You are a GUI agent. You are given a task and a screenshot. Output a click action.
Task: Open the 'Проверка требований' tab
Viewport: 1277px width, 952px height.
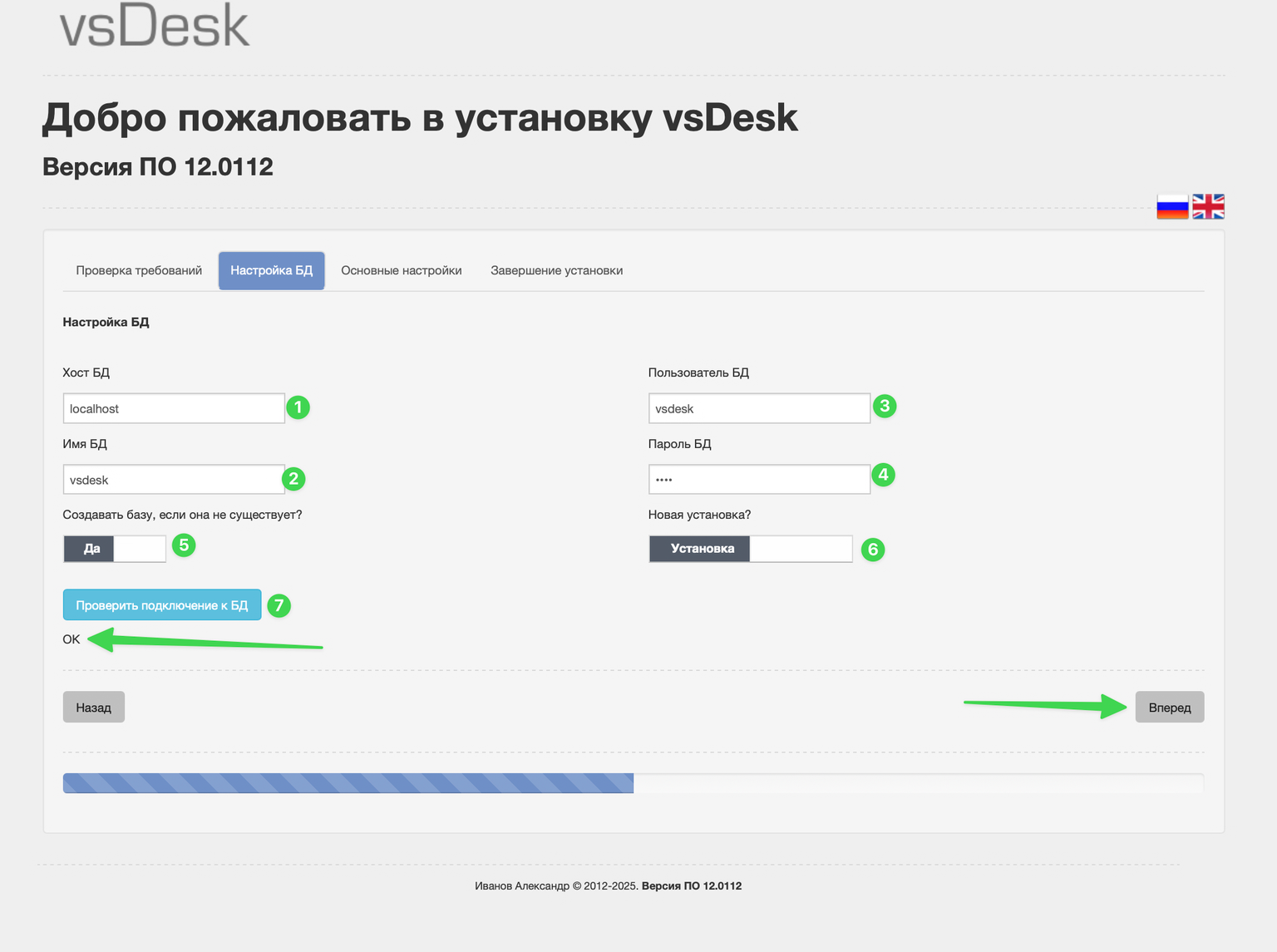(139, 271)
